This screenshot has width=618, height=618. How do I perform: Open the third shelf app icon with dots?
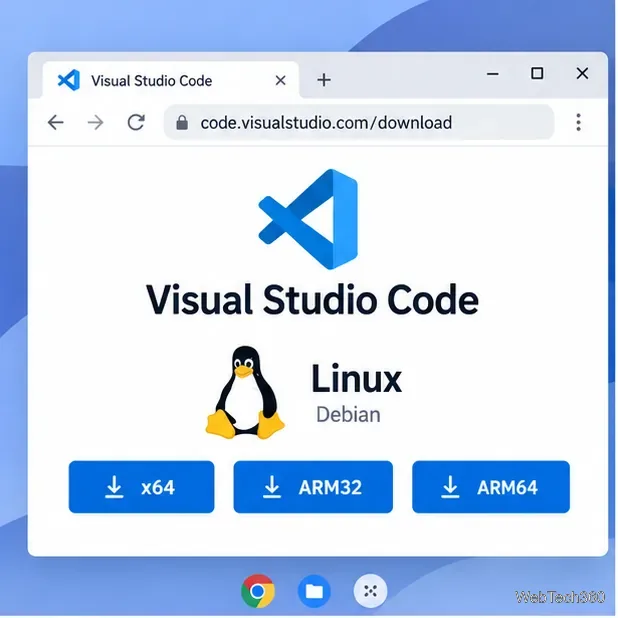point(370,591)
